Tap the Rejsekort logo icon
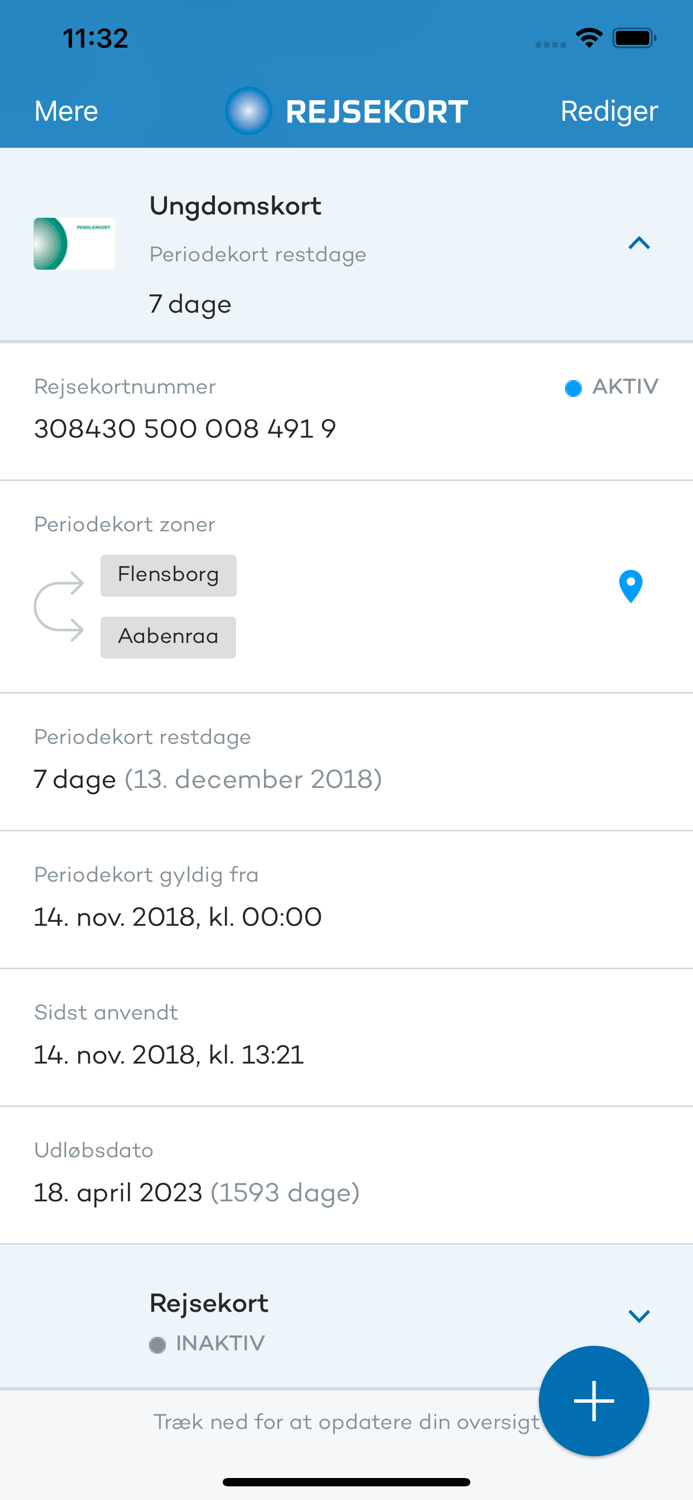The width and height of the screenshot is (693, 1500). click(248, 111)
